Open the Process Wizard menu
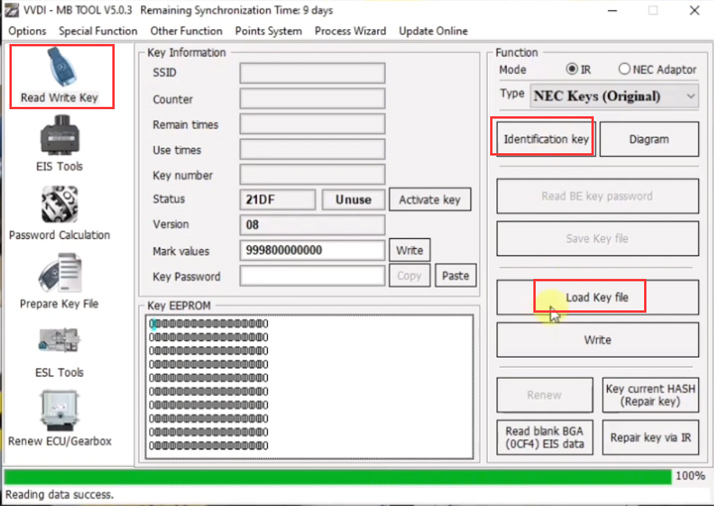The image size is (714, 506). (350, 31)
